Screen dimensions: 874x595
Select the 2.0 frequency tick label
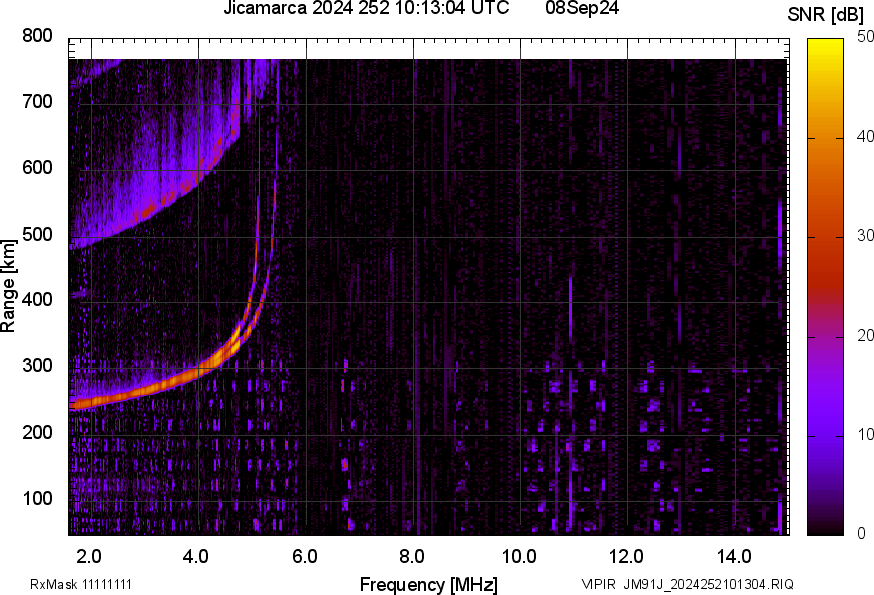(x=90, y=555)
